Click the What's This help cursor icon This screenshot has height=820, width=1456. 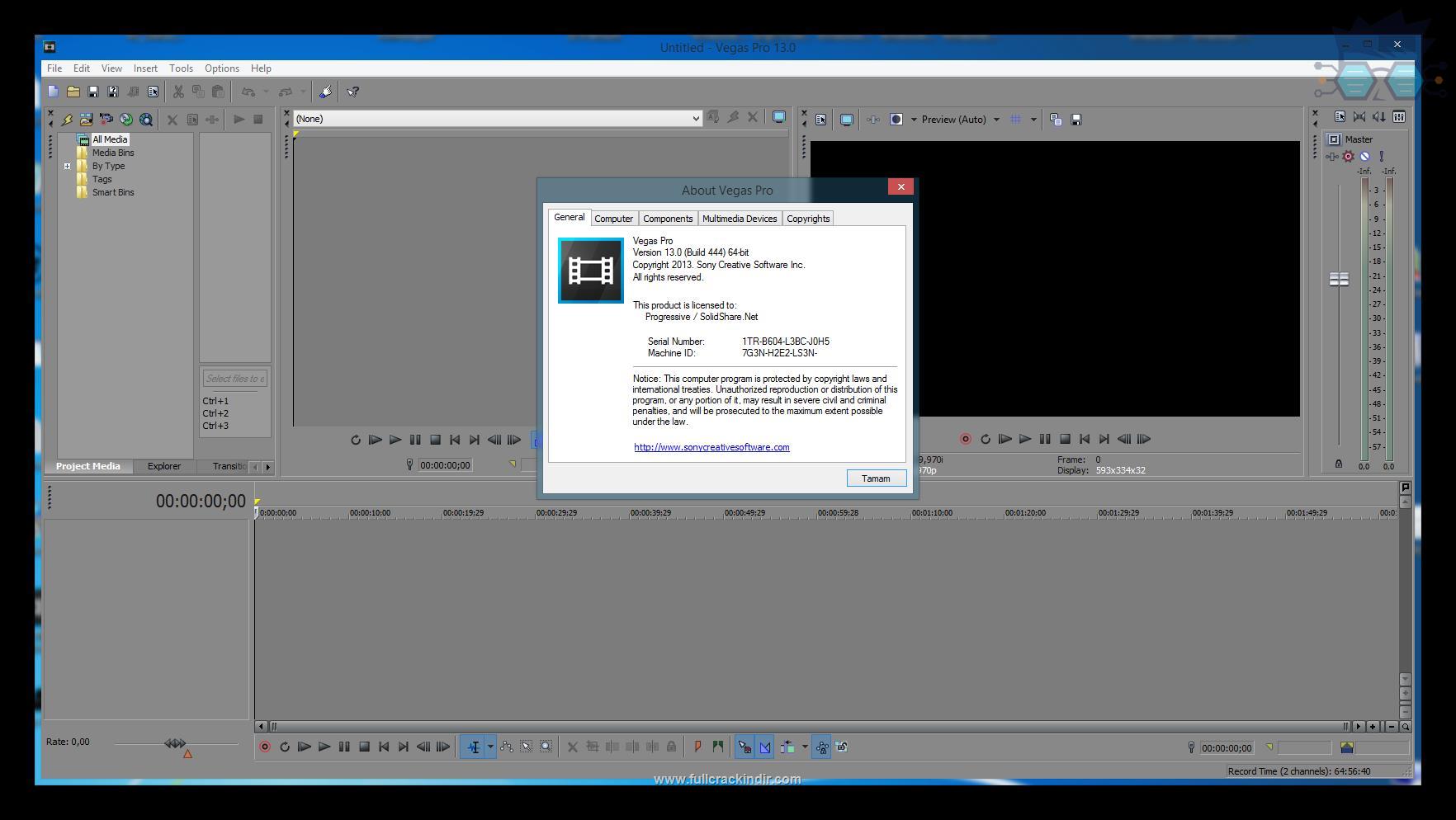353,92
